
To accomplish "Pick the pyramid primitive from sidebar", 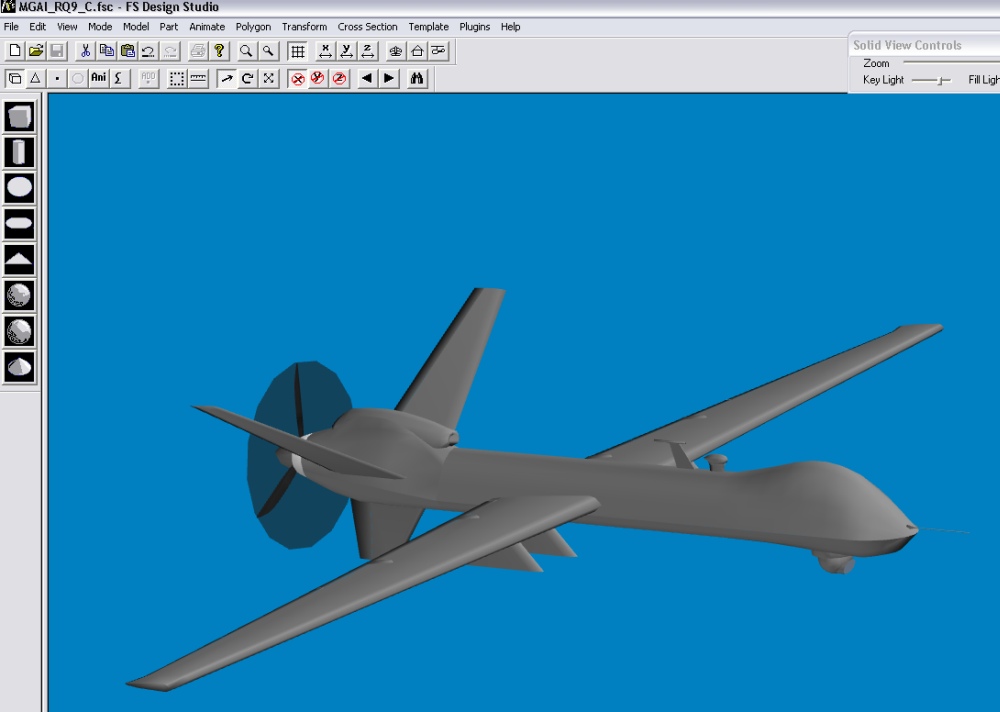I will pos(20,260).
